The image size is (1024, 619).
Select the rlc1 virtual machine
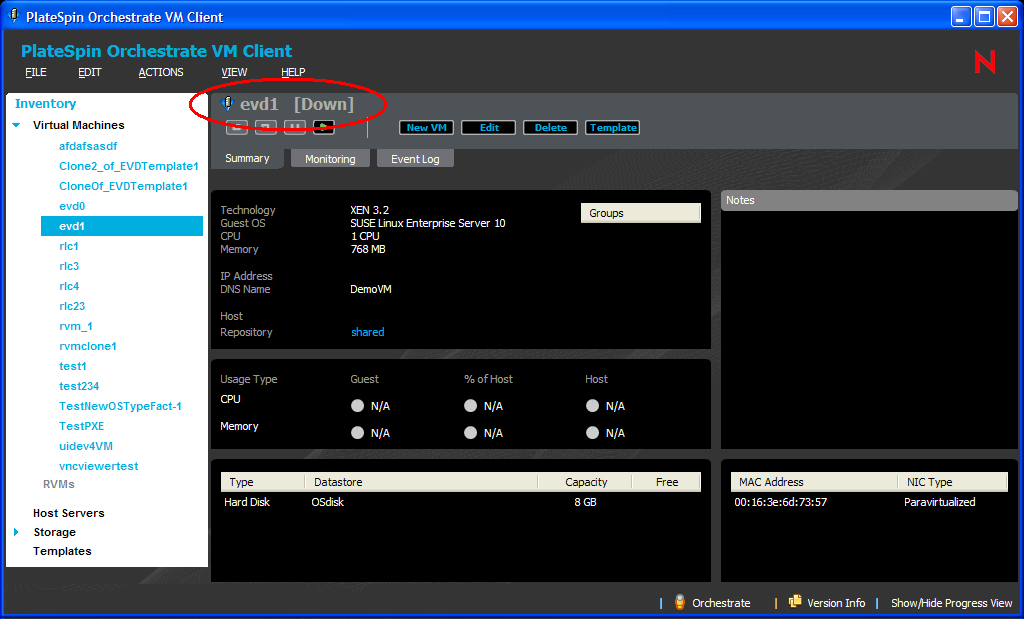[x=69, y=246]
